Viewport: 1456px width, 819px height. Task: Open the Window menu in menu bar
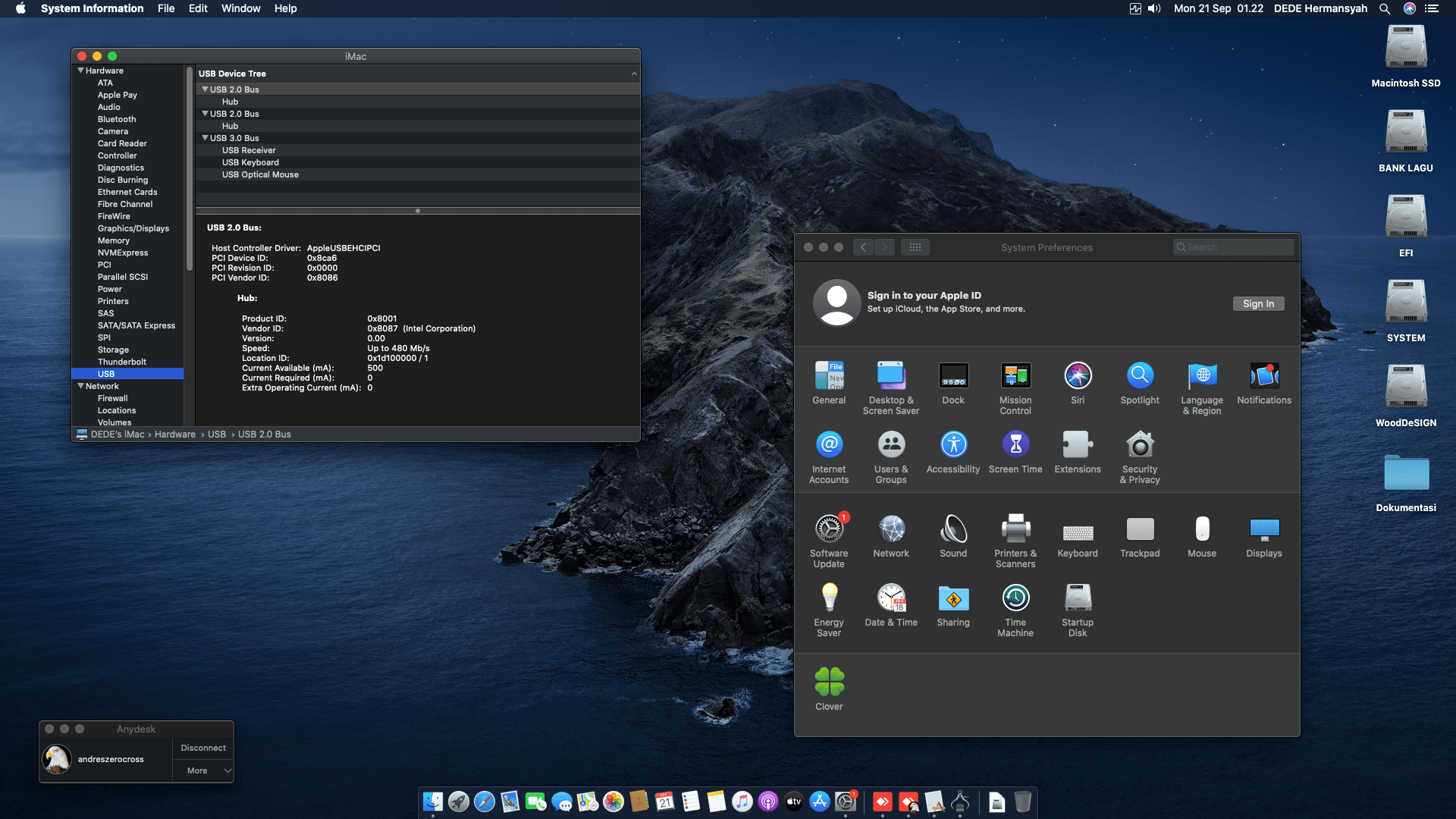click(240, 8)
